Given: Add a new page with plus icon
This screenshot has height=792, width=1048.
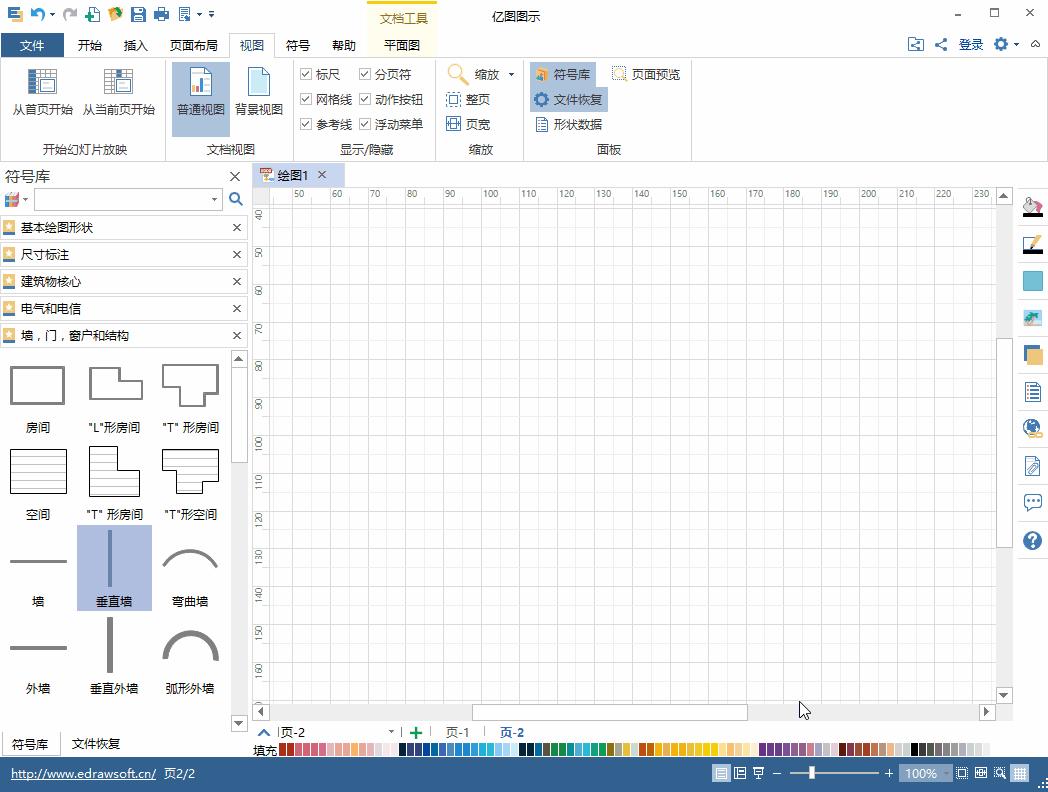Looking at the screenshot, I should [416, 733].
